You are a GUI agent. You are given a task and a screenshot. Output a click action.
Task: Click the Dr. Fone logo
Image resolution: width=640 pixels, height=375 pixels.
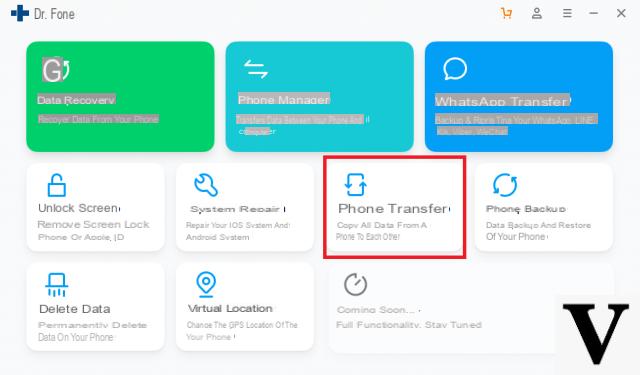click(x=20, y=13)
